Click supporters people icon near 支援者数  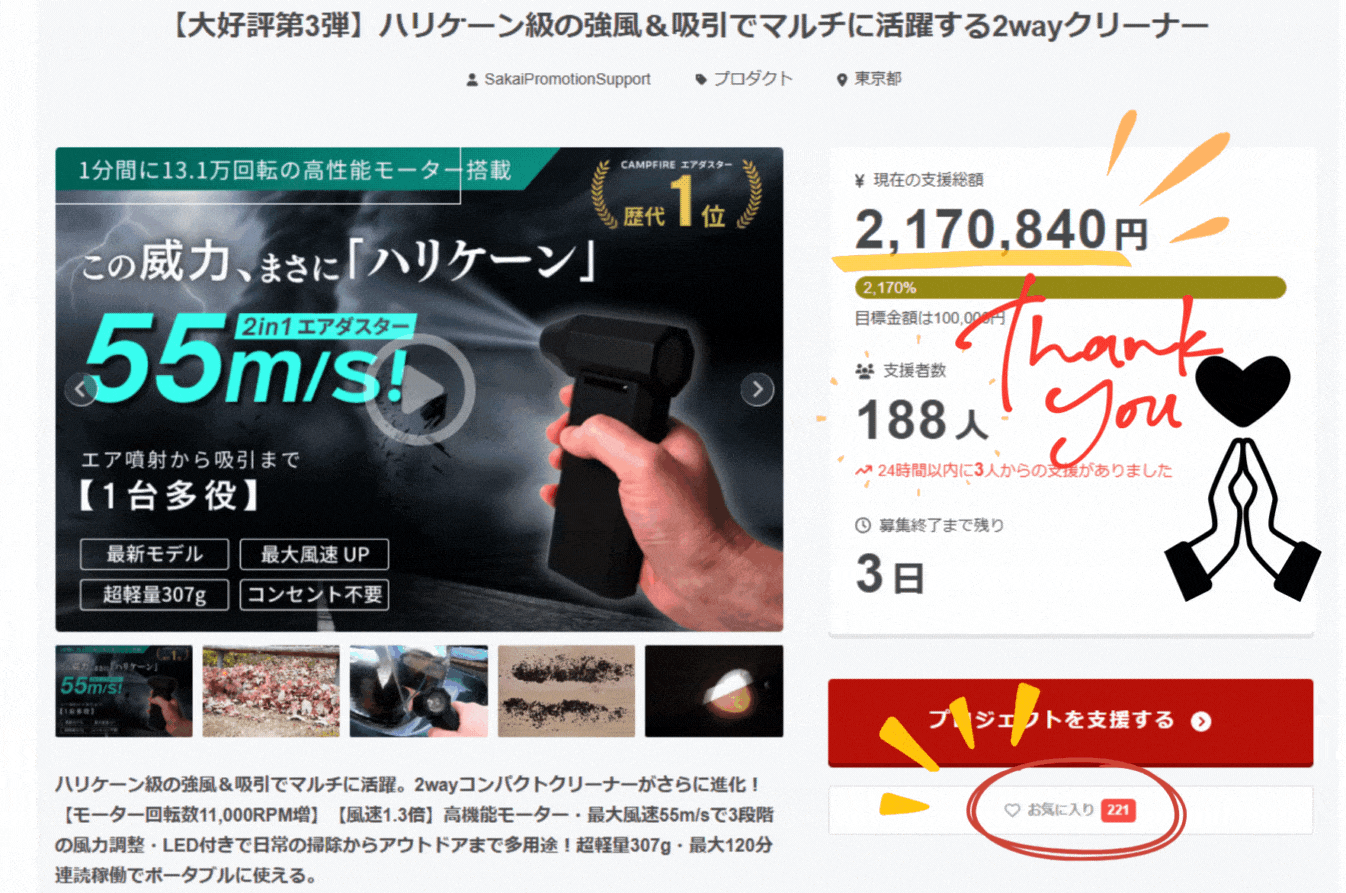click(x=865, y=371)
